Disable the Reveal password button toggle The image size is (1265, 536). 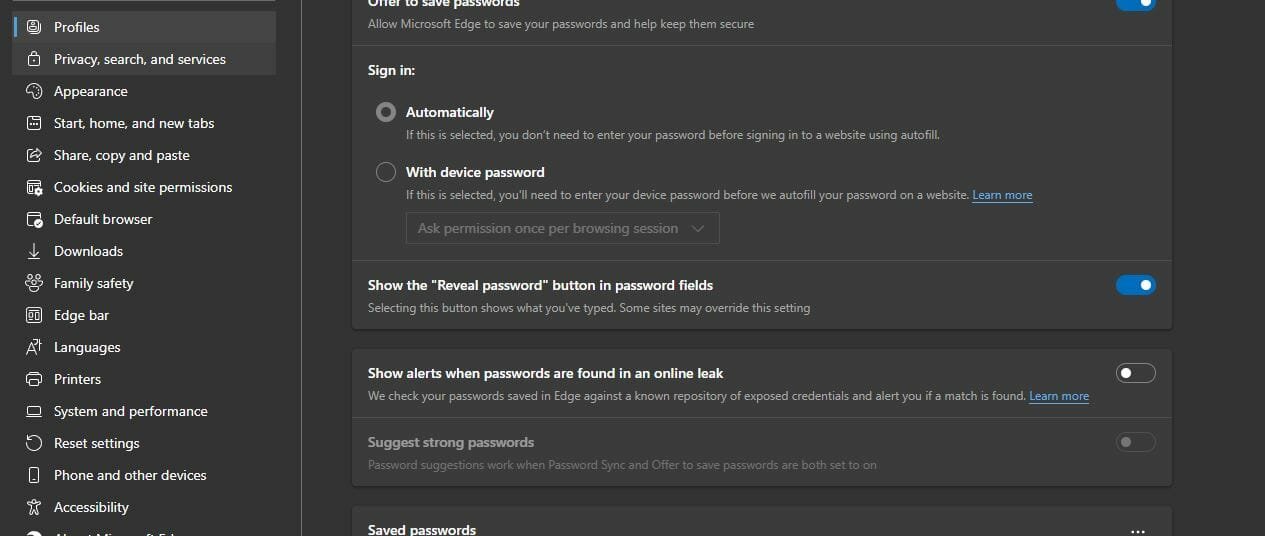pos(1135,285)
